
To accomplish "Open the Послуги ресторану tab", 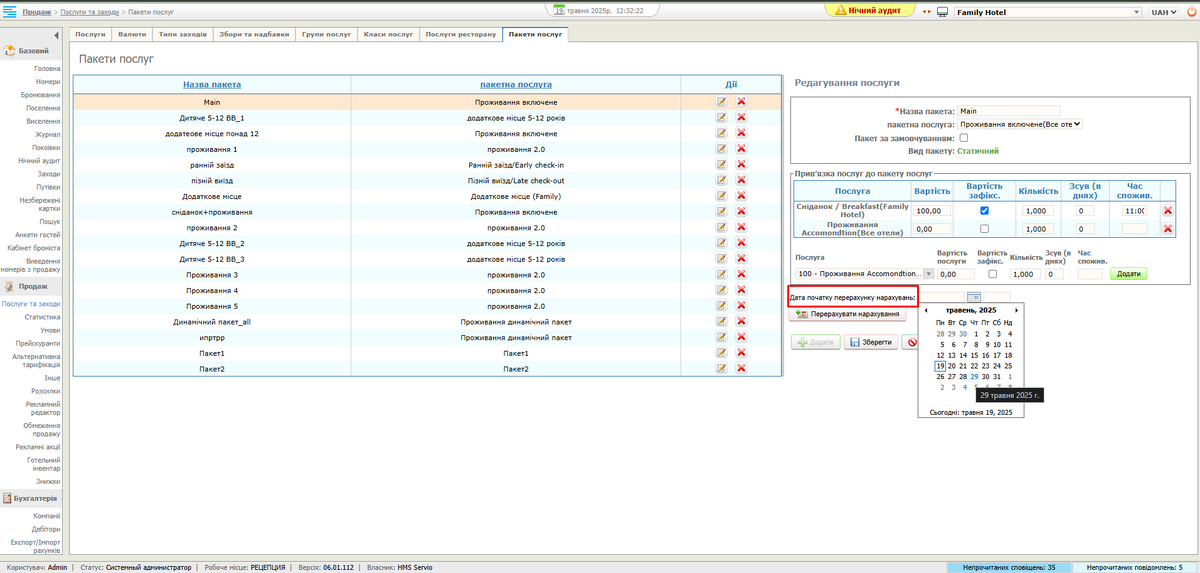I will coord(460,34).
